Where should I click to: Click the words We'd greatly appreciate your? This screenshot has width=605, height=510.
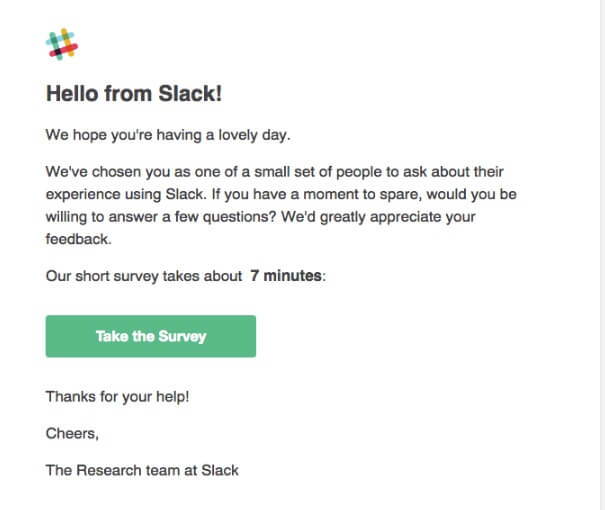coord(378,217)
